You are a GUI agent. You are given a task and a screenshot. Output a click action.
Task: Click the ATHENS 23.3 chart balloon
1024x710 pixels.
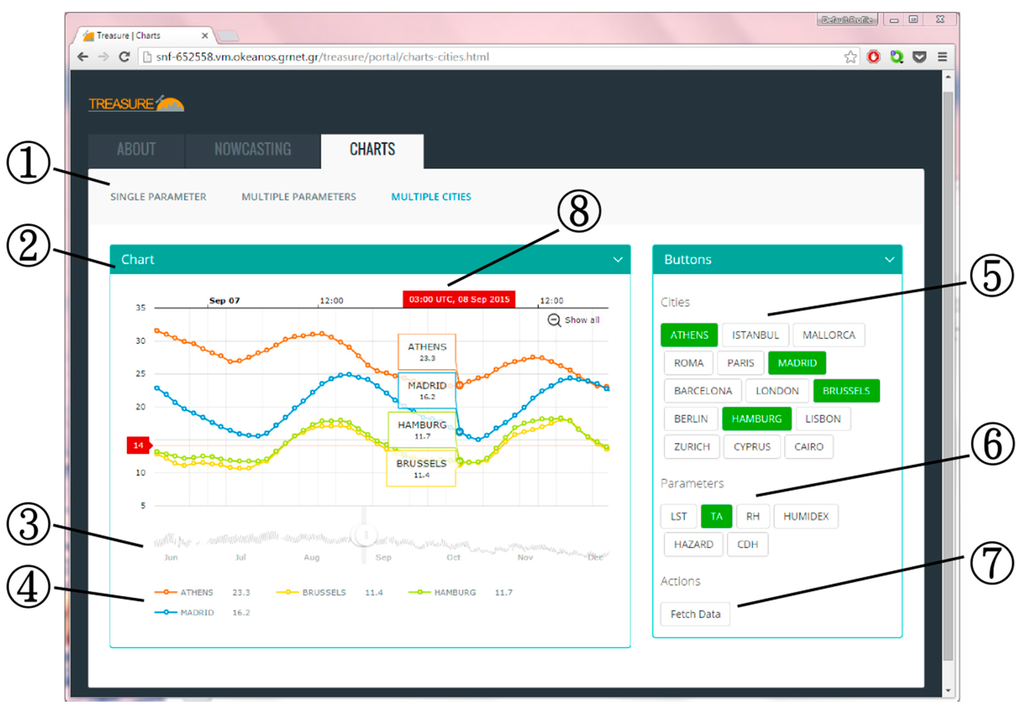(427, 352)
